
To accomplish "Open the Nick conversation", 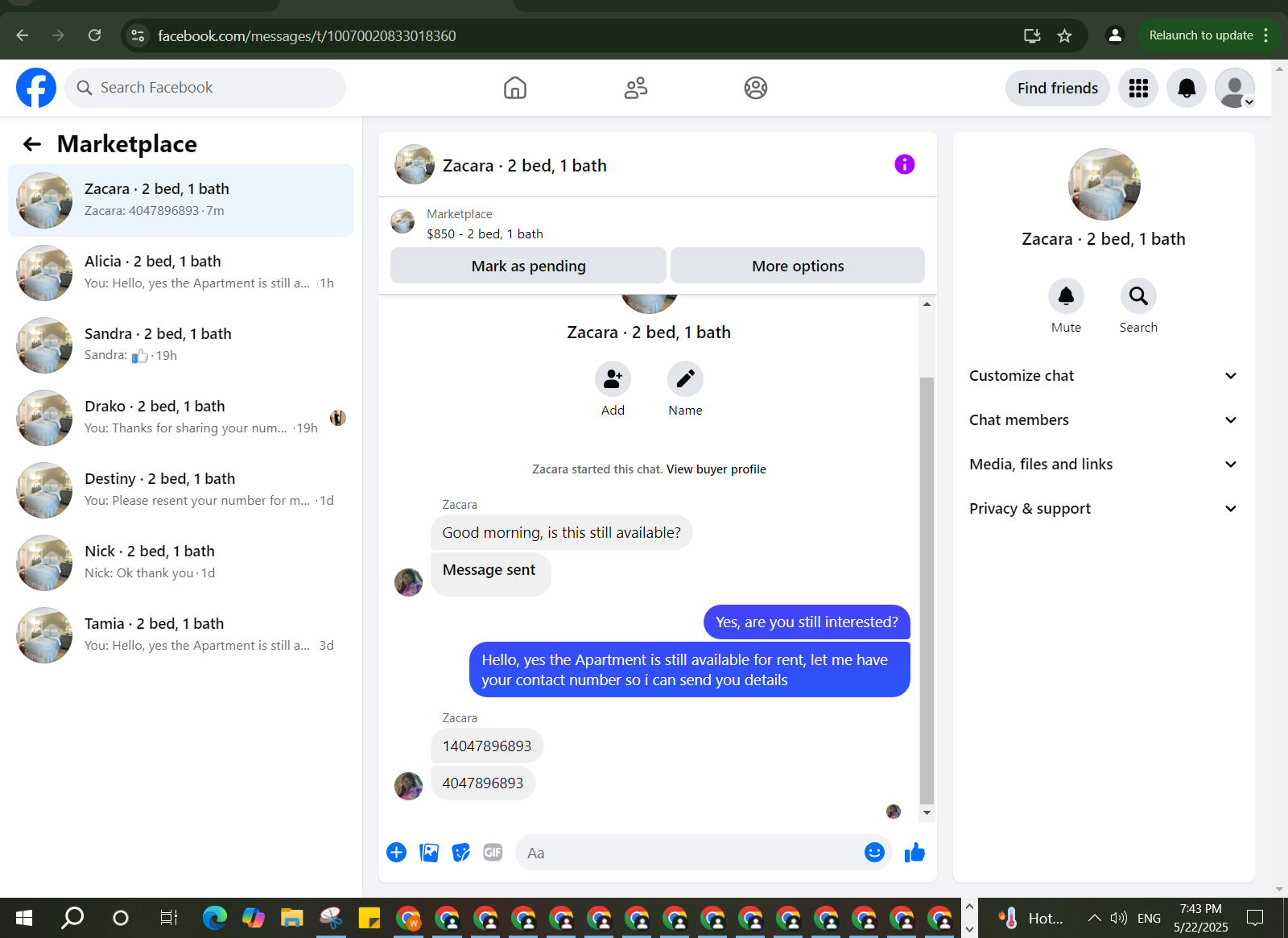I will [x=181, y=563].
